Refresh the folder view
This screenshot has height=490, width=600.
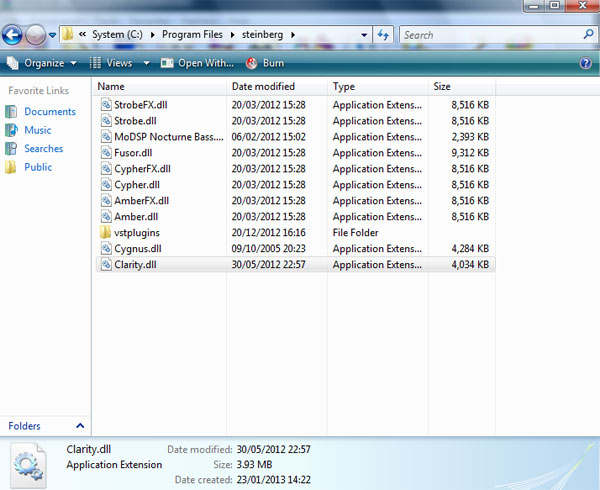(383, 35)
